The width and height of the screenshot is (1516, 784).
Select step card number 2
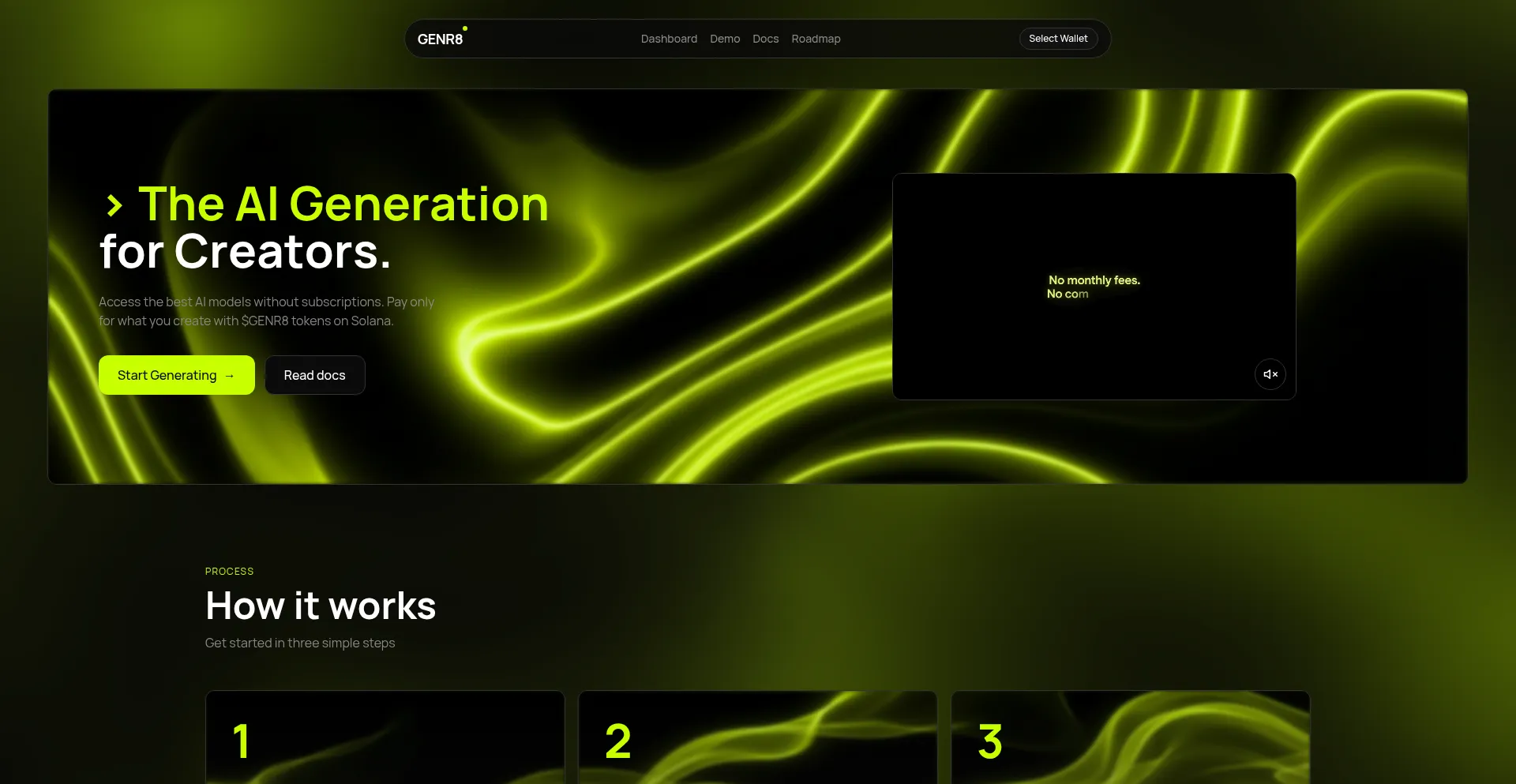pyautogui.click(x=757, y=737)
